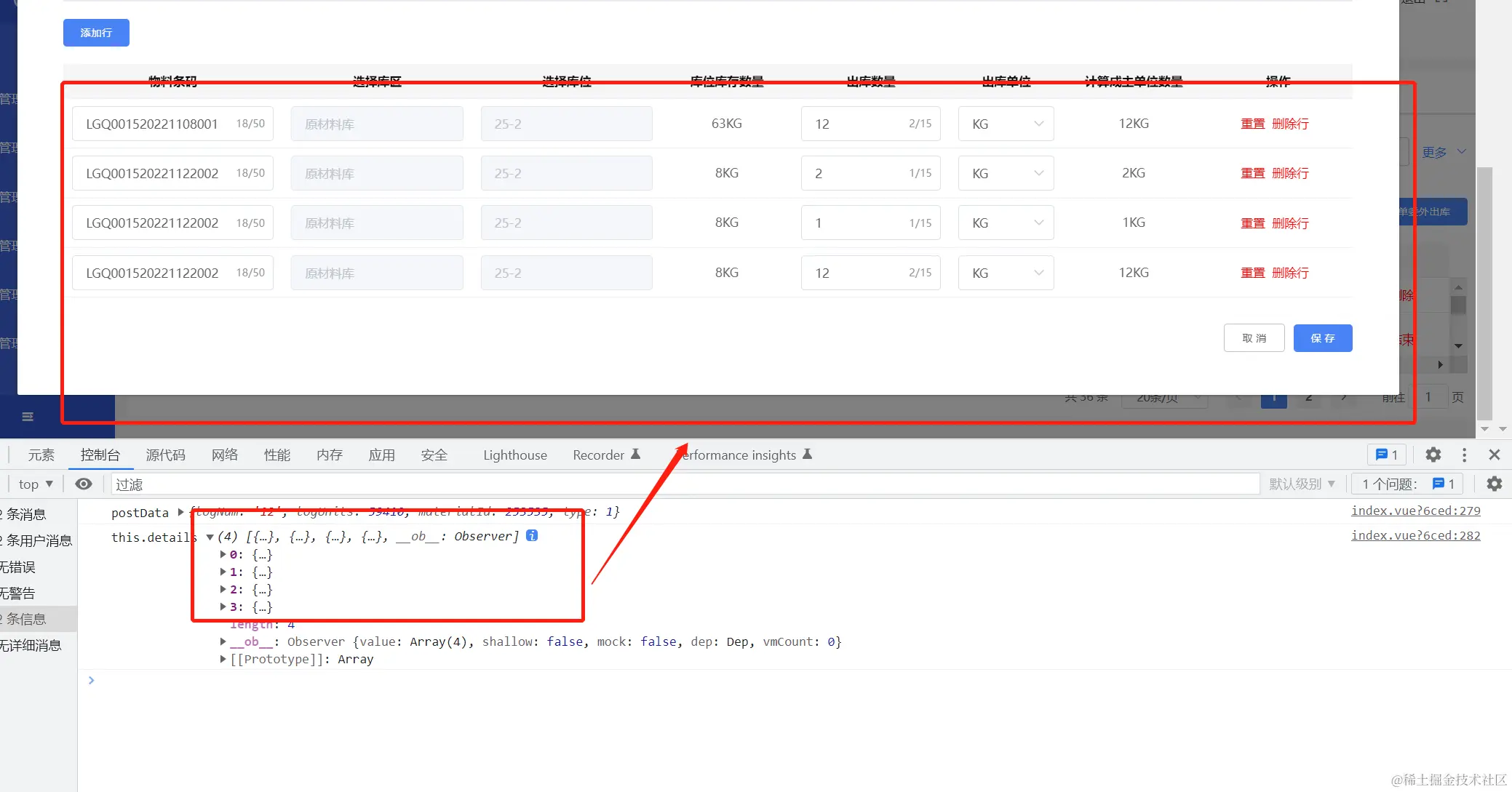Click console 过滤 filter input field

pos(684,484)
